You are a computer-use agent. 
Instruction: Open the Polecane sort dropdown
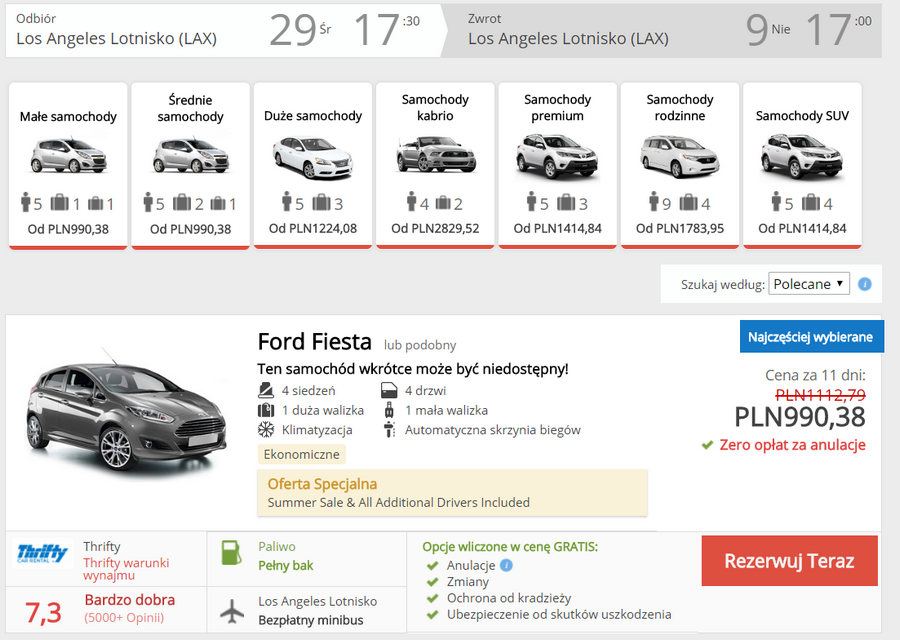[x=809, y=284]
